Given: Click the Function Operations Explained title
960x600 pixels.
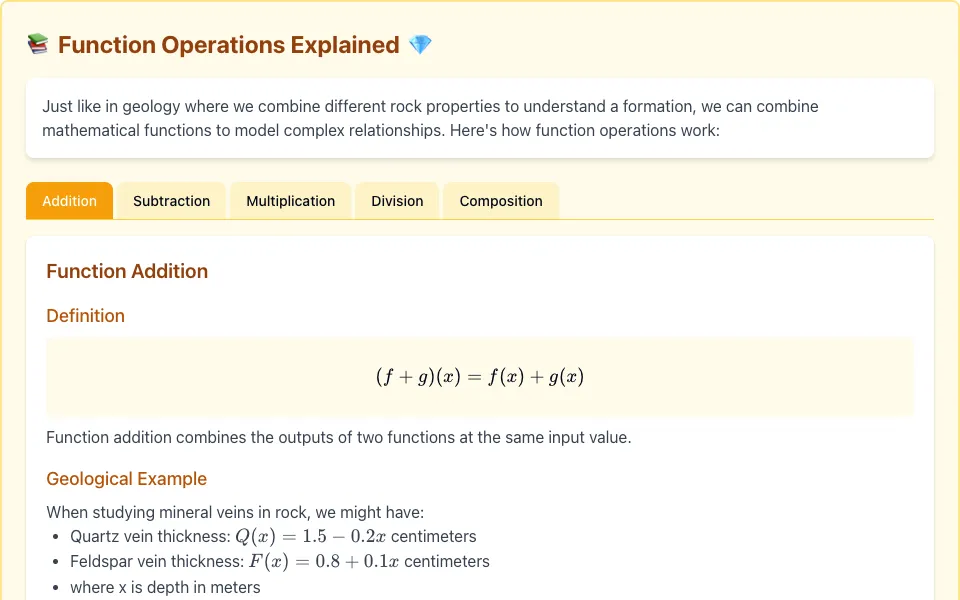Looking at the screenshot, I should click(x=228, y=45).
